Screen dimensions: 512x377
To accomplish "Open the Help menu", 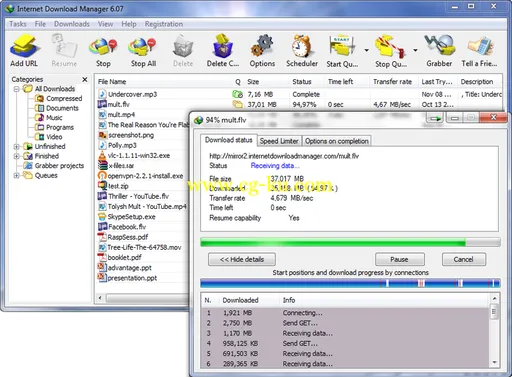I will (x=129, y=24).
